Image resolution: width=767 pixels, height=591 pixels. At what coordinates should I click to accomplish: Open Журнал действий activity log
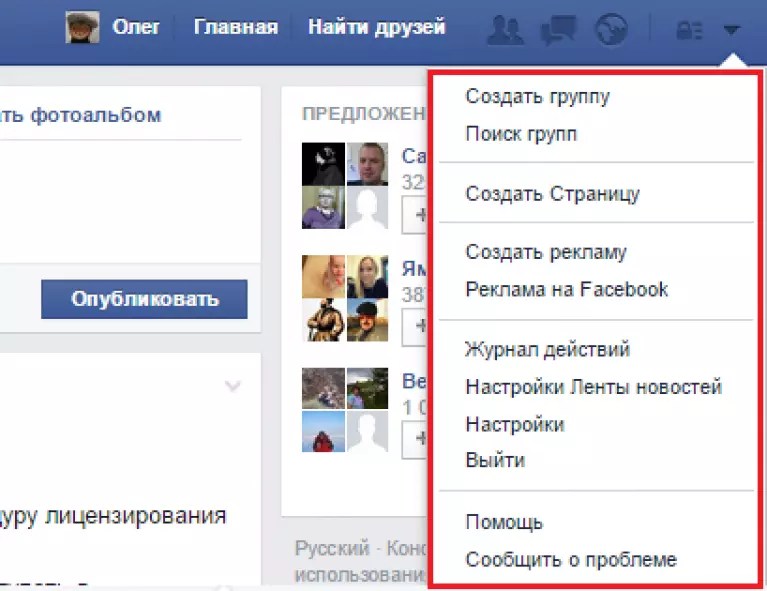click(x=547, y=349)
